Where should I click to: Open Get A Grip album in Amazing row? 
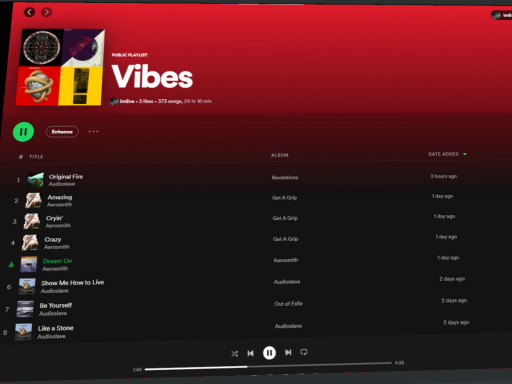[284, 198]
